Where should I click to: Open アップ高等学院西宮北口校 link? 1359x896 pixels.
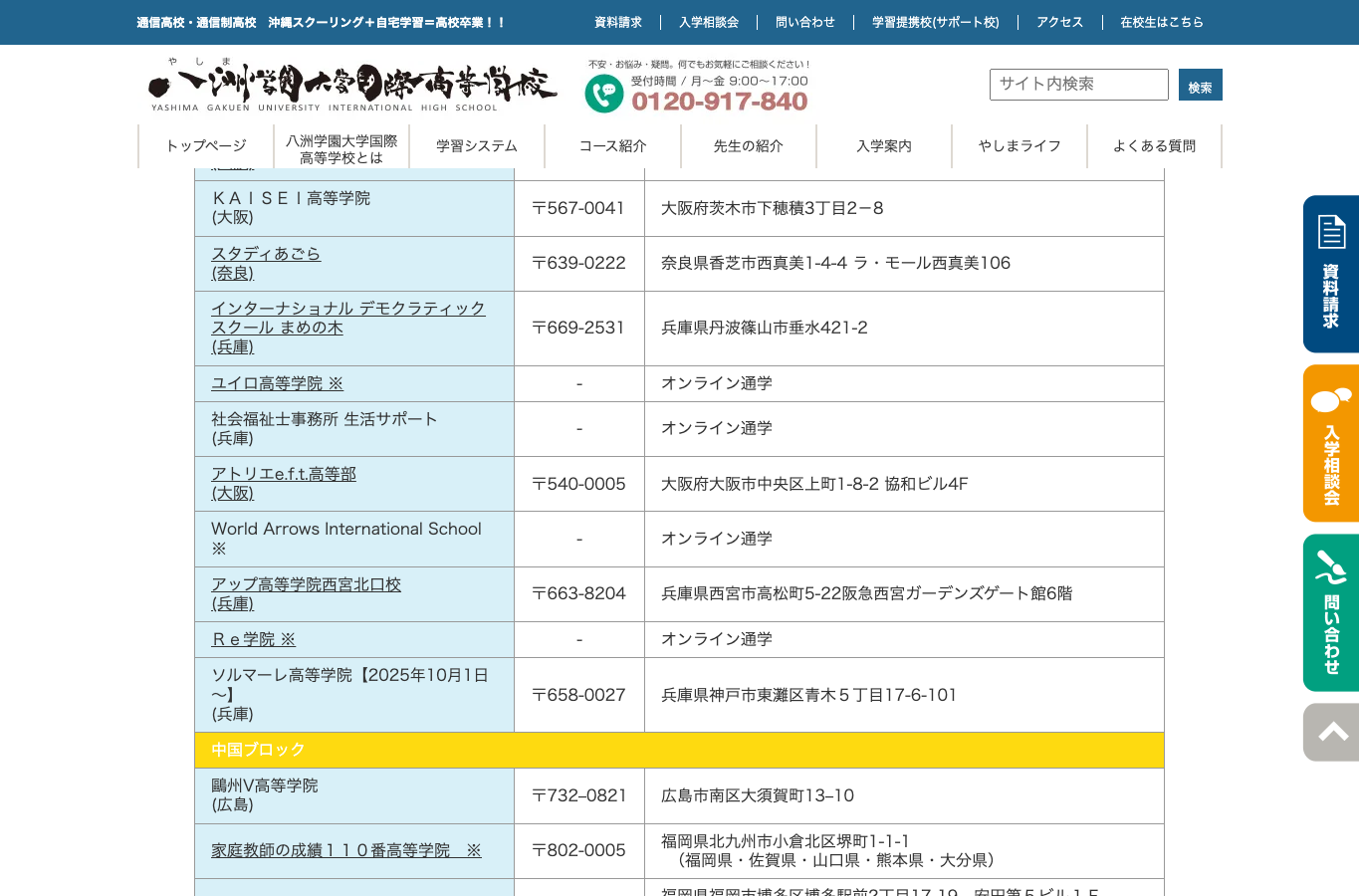click(306, 593)
